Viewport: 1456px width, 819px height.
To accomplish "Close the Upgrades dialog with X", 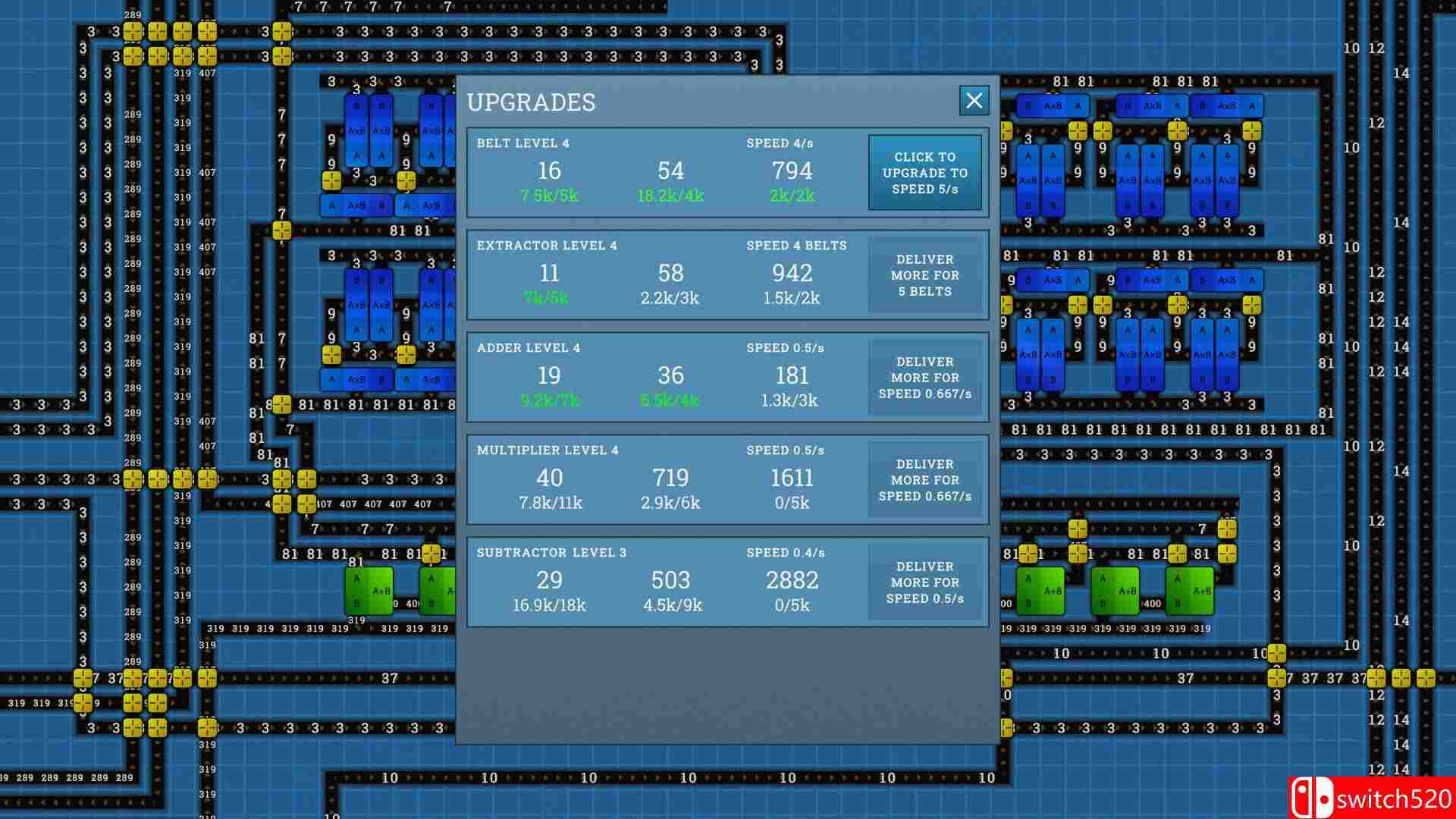I will [x=974, y=100].
